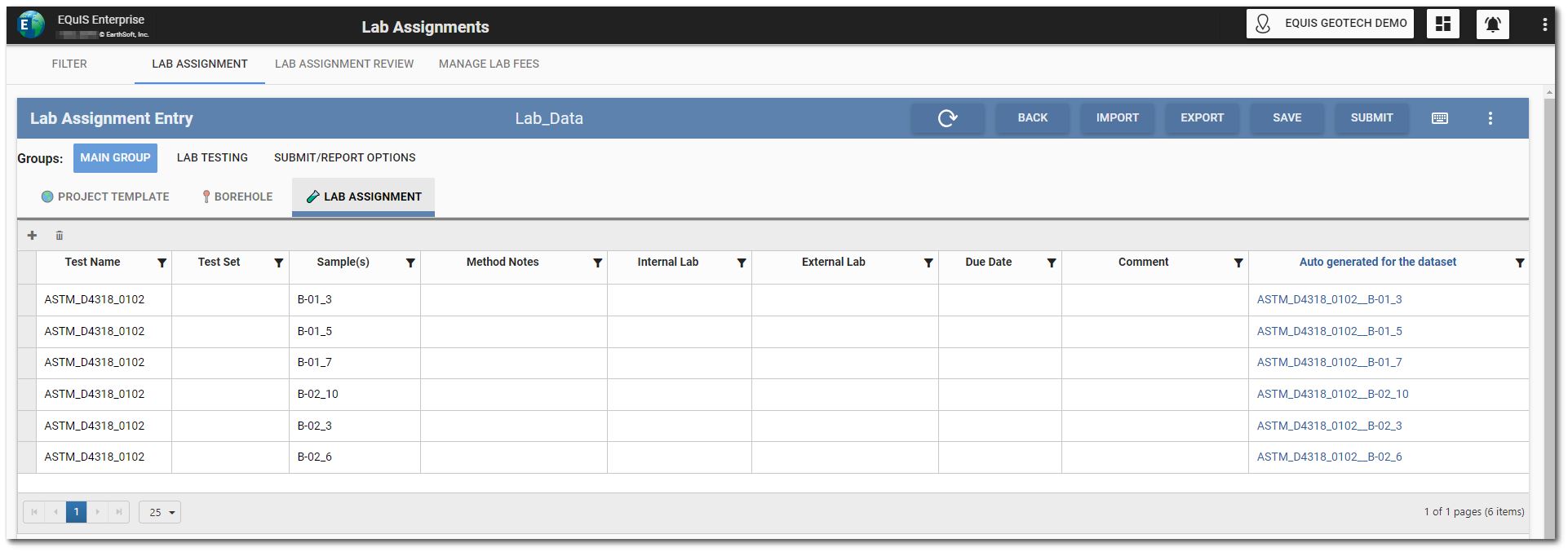Open the keyboard shortcuts icon
The width and height of the screenshot is (1568, 552).
point(1440,118)
